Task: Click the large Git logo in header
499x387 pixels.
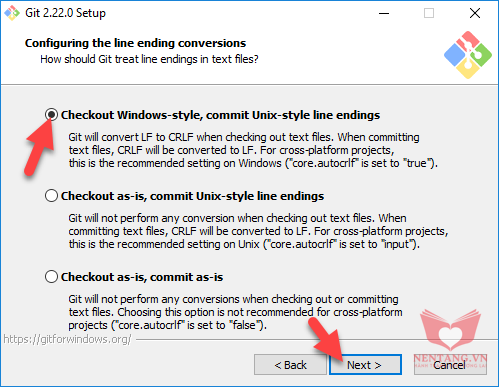Action: click(468, 55)
